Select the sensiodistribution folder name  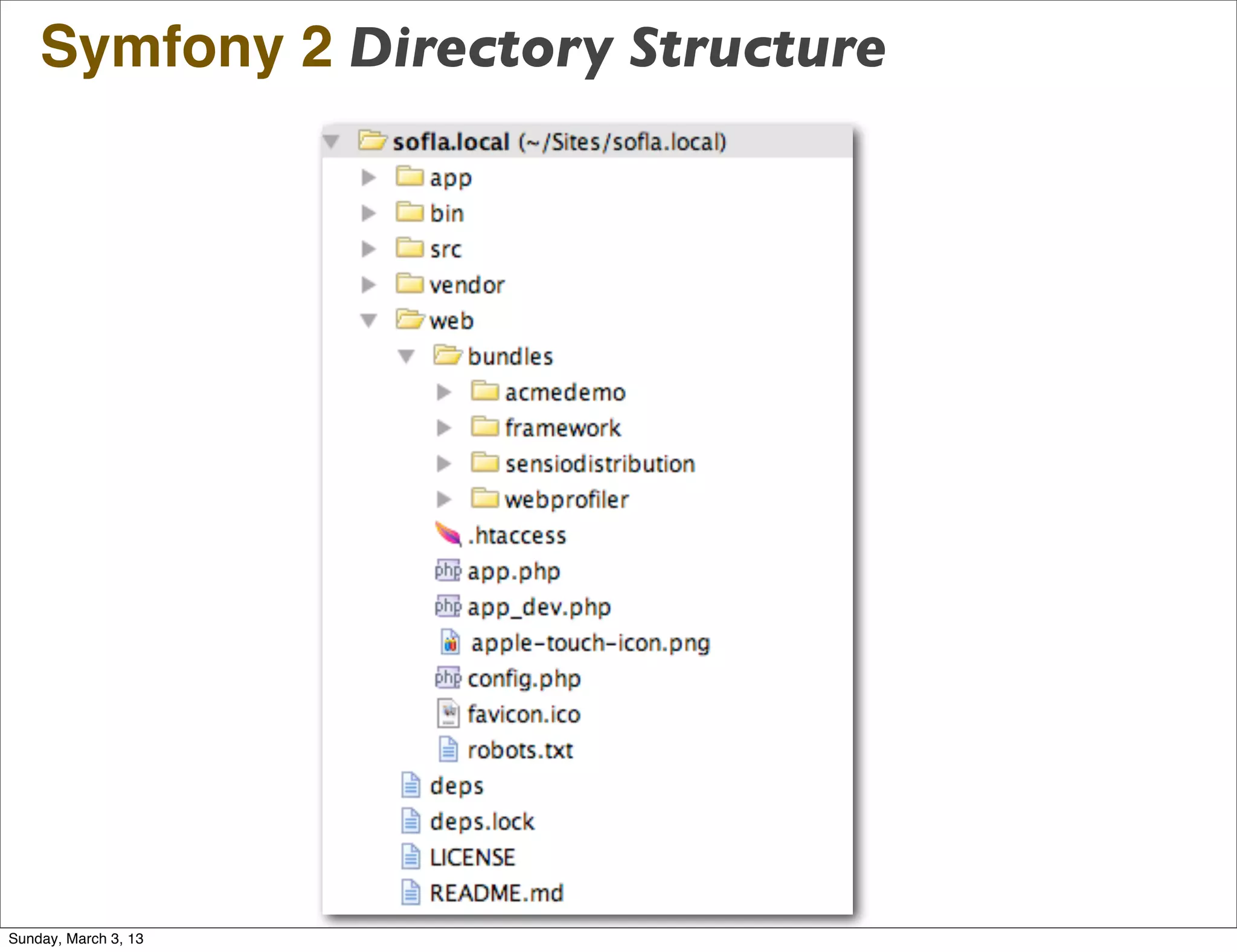tap(600, 464)
